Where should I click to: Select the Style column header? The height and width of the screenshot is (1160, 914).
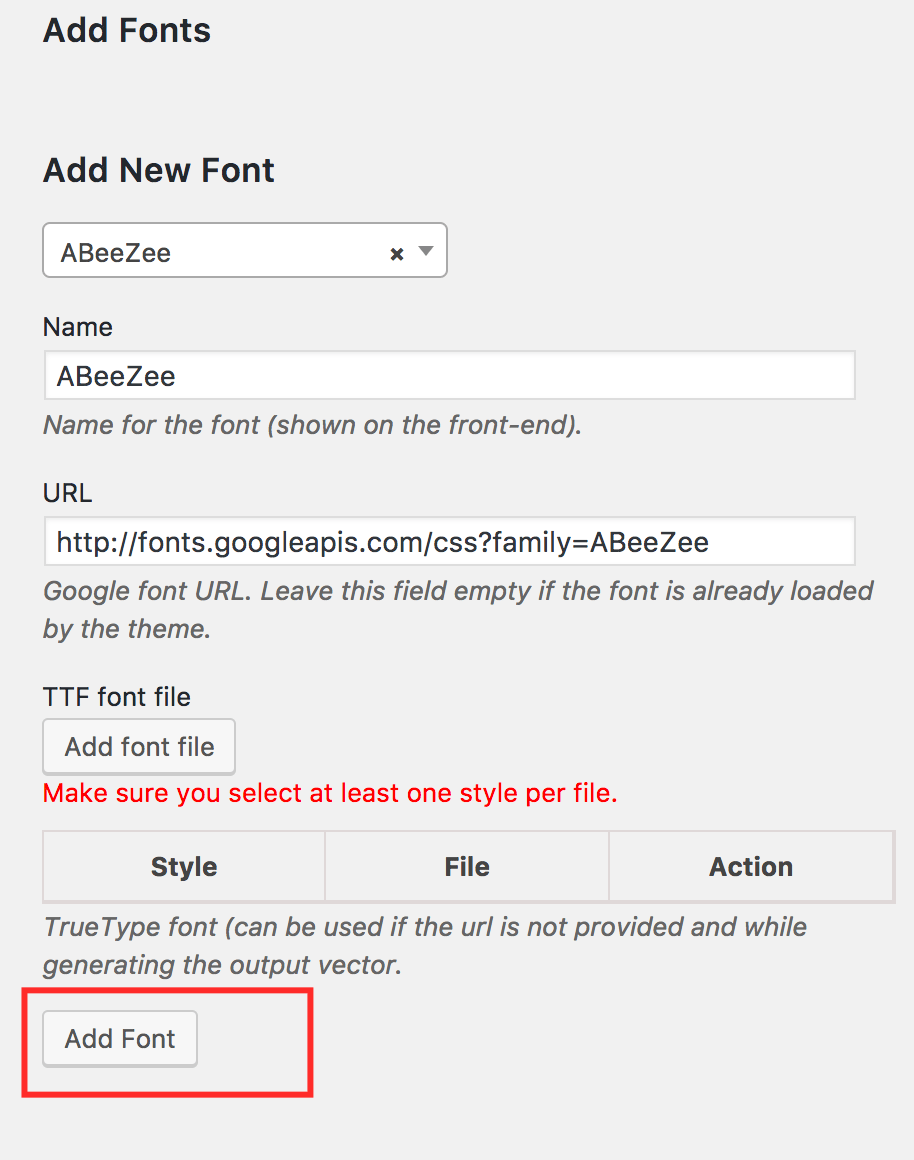184,867
